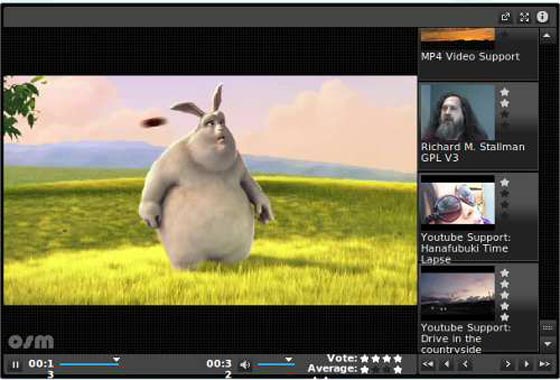Open the MP4 Video Support thumbnail
The width and height of the screenshot is (560, 380).
coord(458,38)
